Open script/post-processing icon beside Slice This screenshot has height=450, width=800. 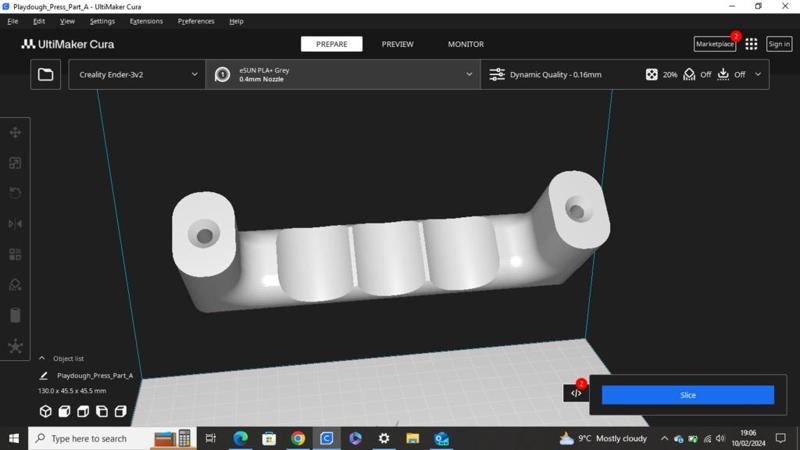pos(576,393)
